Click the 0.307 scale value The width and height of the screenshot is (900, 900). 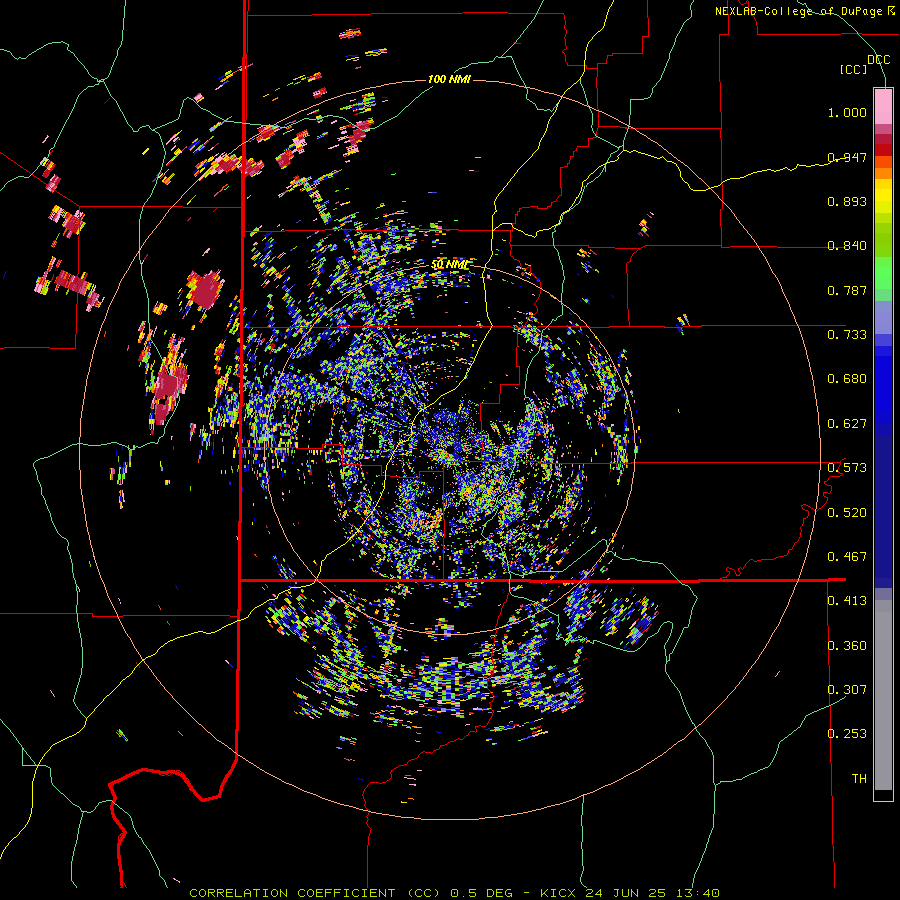click(847, 689)
